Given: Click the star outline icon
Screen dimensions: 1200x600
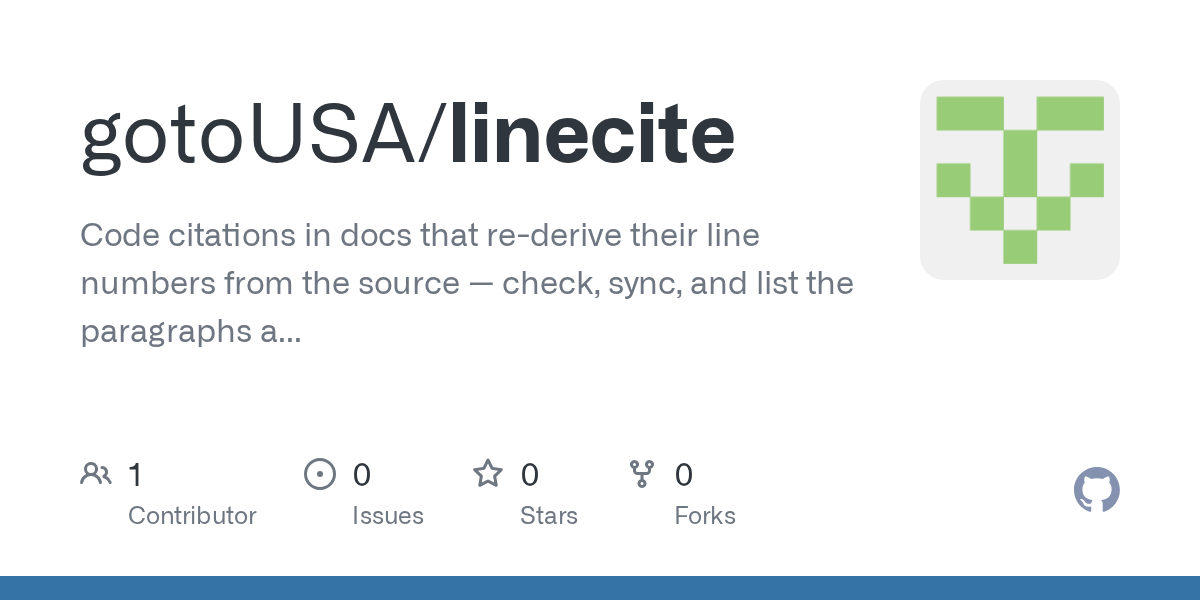Looking at the screenshot, I should (488, 473).
